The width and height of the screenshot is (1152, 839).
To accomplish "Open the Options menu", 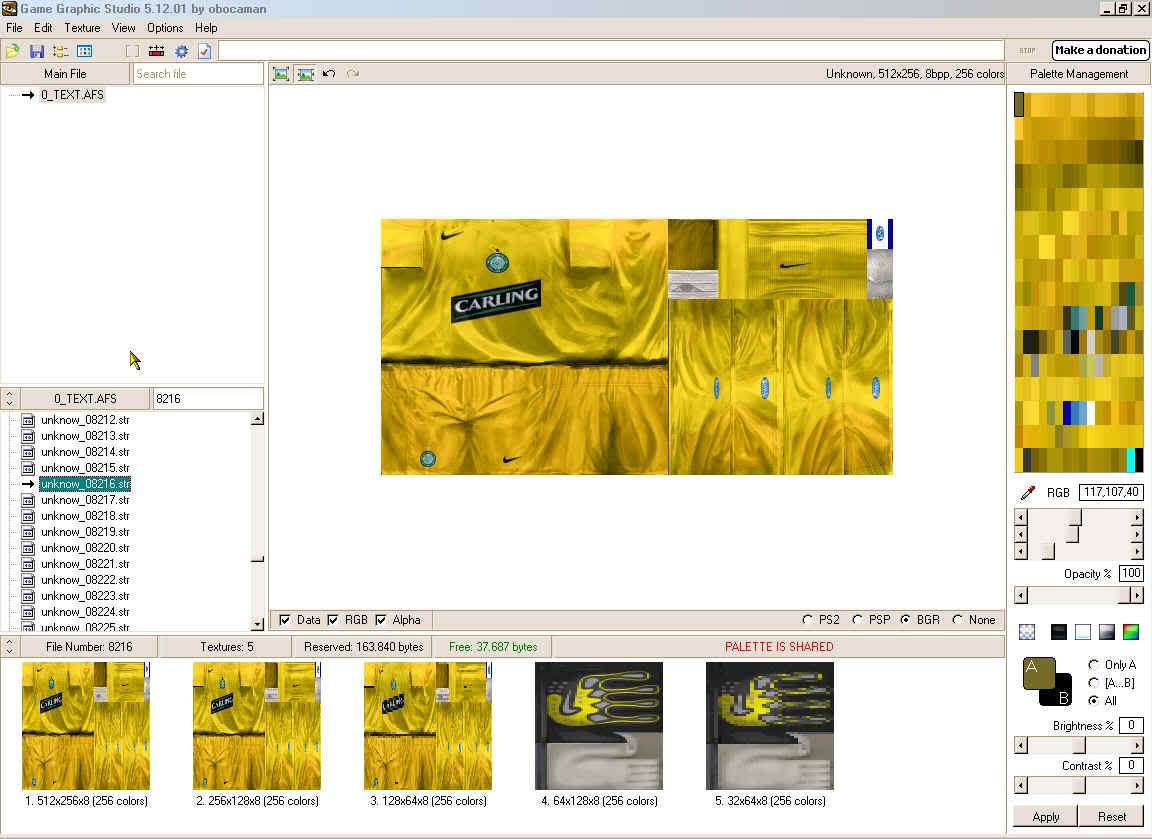I will click(x=165, y=28).
